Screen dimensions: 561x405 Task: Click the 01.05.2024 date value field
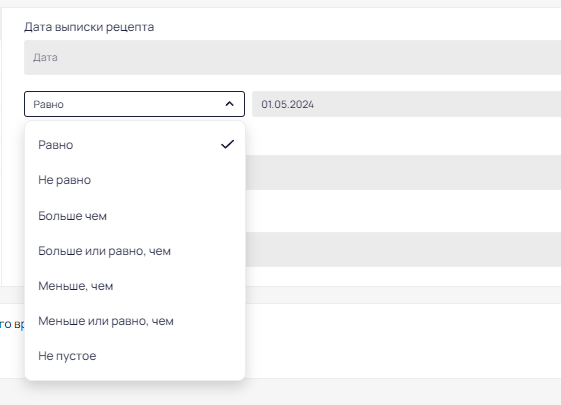click(406, 104)
